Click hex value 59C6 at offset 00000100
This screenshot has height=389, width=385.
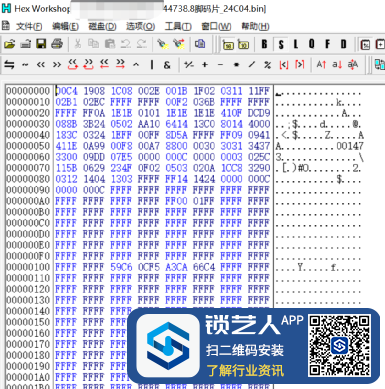click(x=121, y=267)
